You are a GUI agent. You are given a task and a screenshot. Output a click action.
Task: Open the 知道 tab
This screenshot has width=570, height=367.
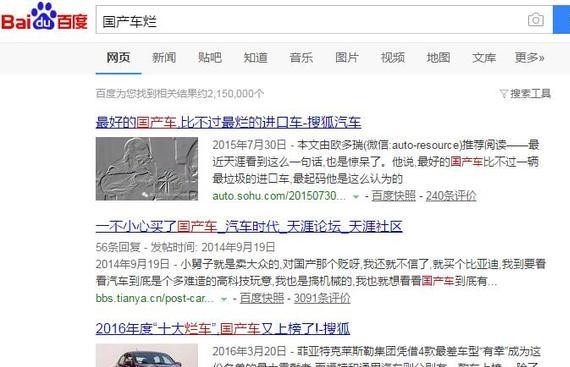tap(256, 57)
